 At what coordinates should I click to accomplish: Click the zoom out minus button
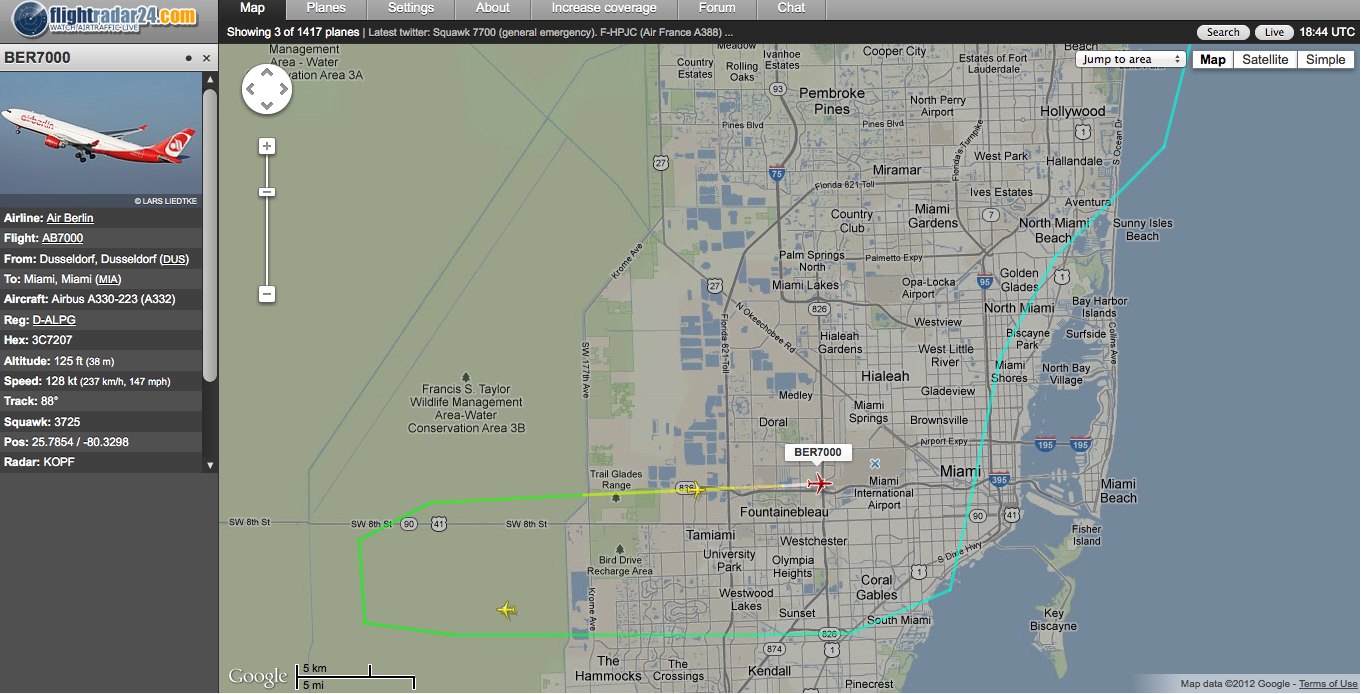(267, 294)
